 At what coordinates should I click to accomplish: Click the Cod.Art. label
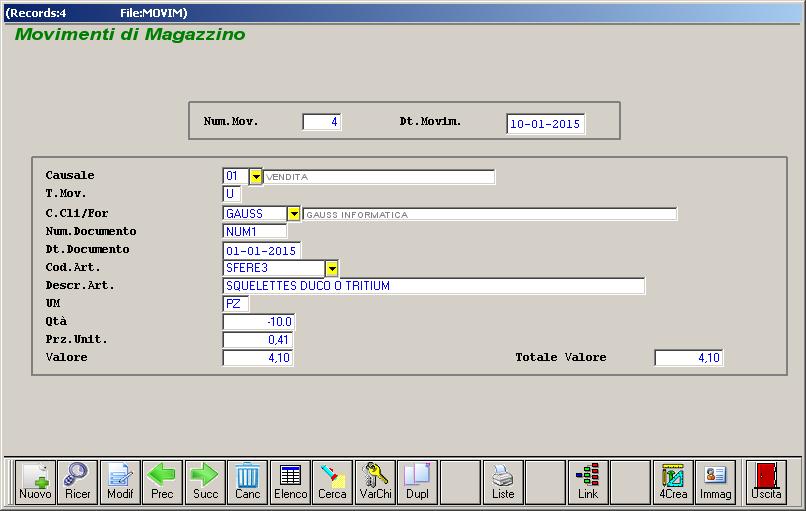click(73, 267)
